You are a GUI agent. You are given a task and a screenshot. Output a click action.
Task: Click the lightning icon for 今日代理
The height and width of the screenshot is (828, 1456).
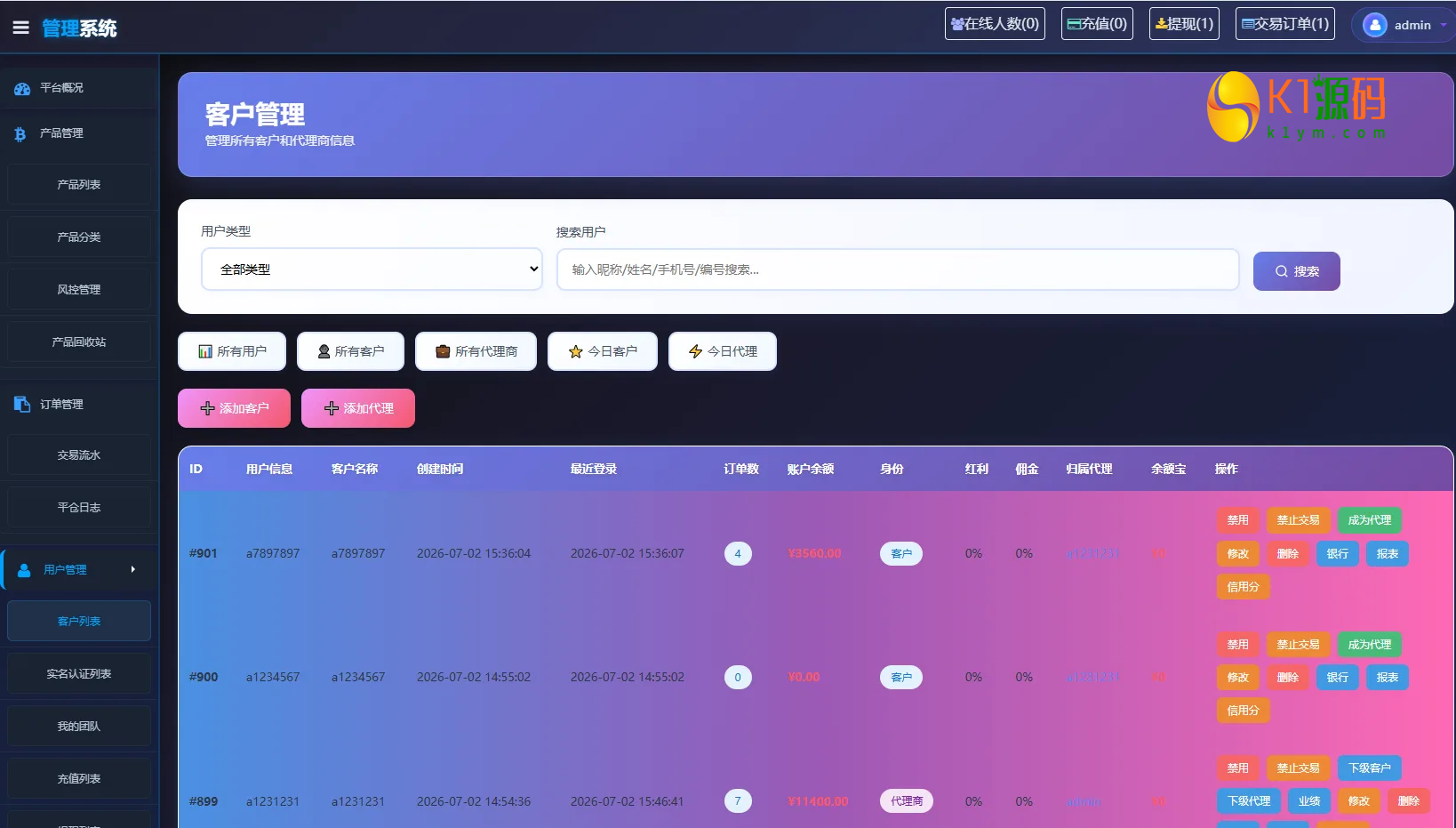click(695, 351)
